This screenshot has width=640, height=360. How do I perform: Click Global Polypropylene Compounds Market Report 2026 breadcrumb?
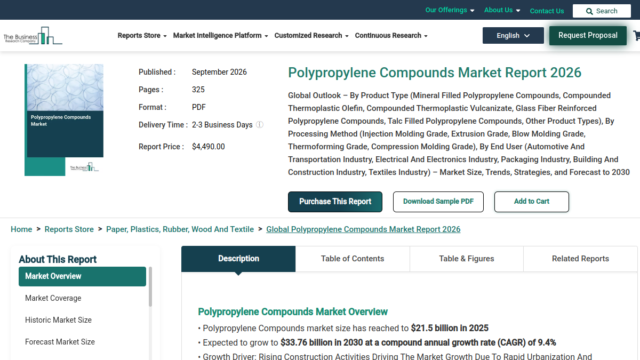[363, 229]
